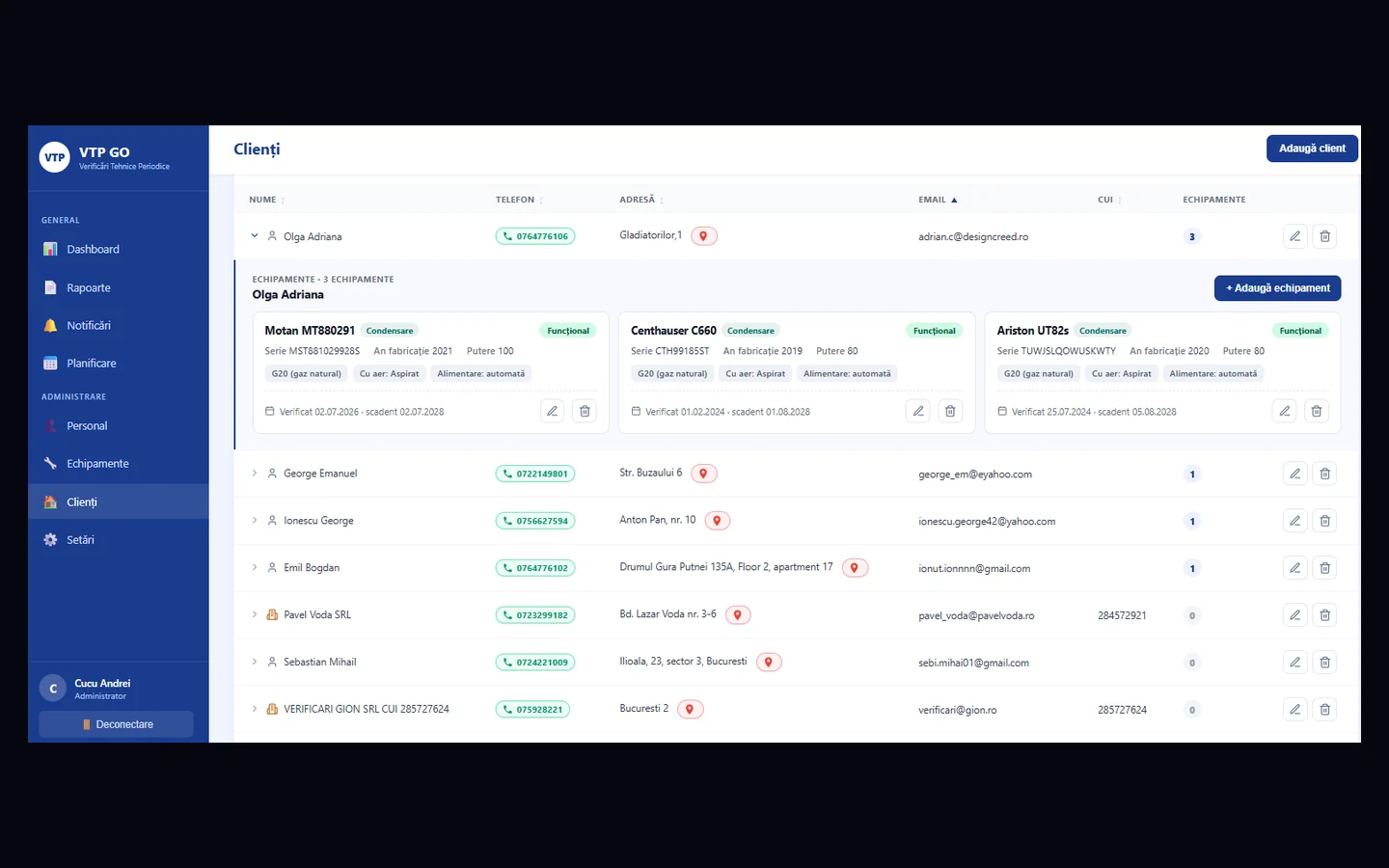This screenshot has height=868, width=1389.
Task: Edit the Olga Adriana client row
Action: (1295, 236)
